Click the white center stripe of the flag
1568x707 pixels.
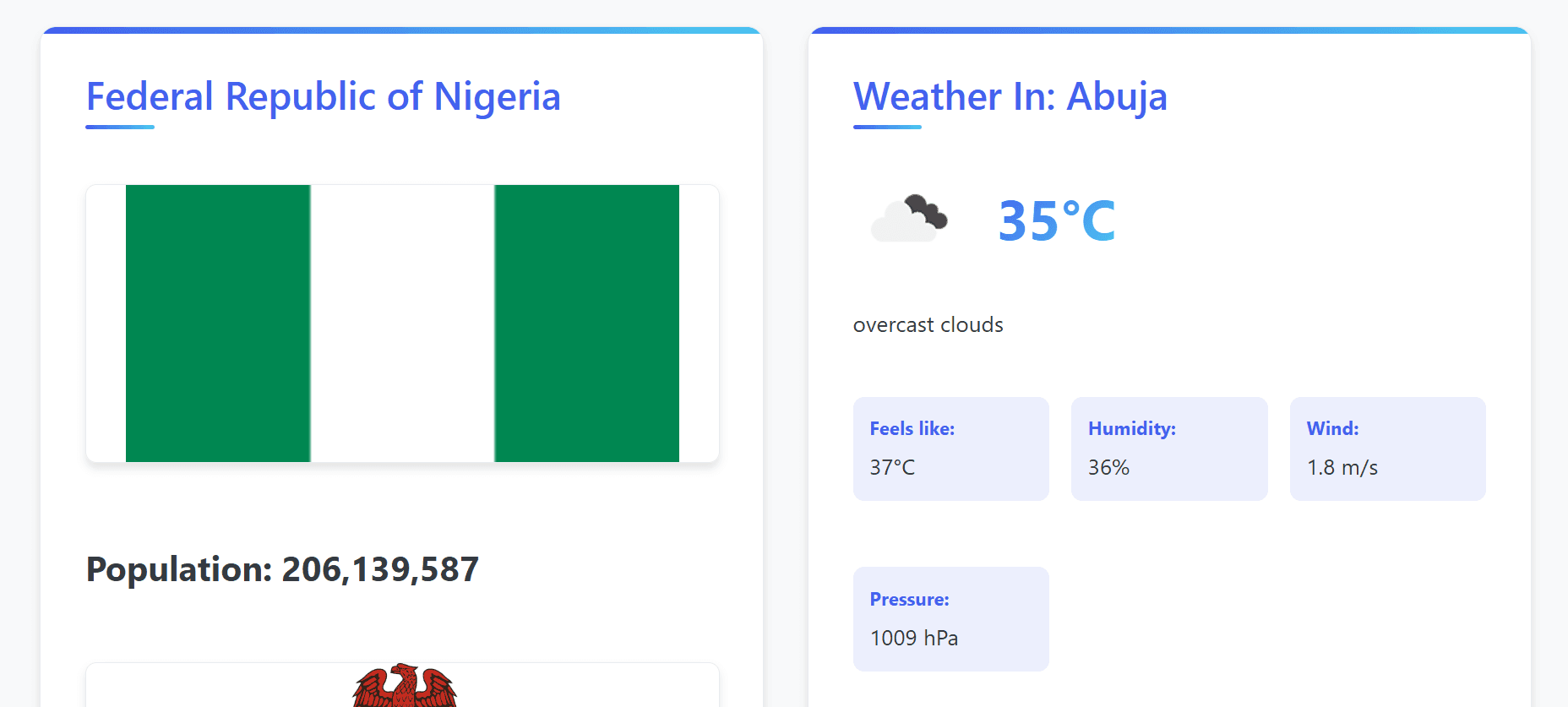click(x=401, y=324)
